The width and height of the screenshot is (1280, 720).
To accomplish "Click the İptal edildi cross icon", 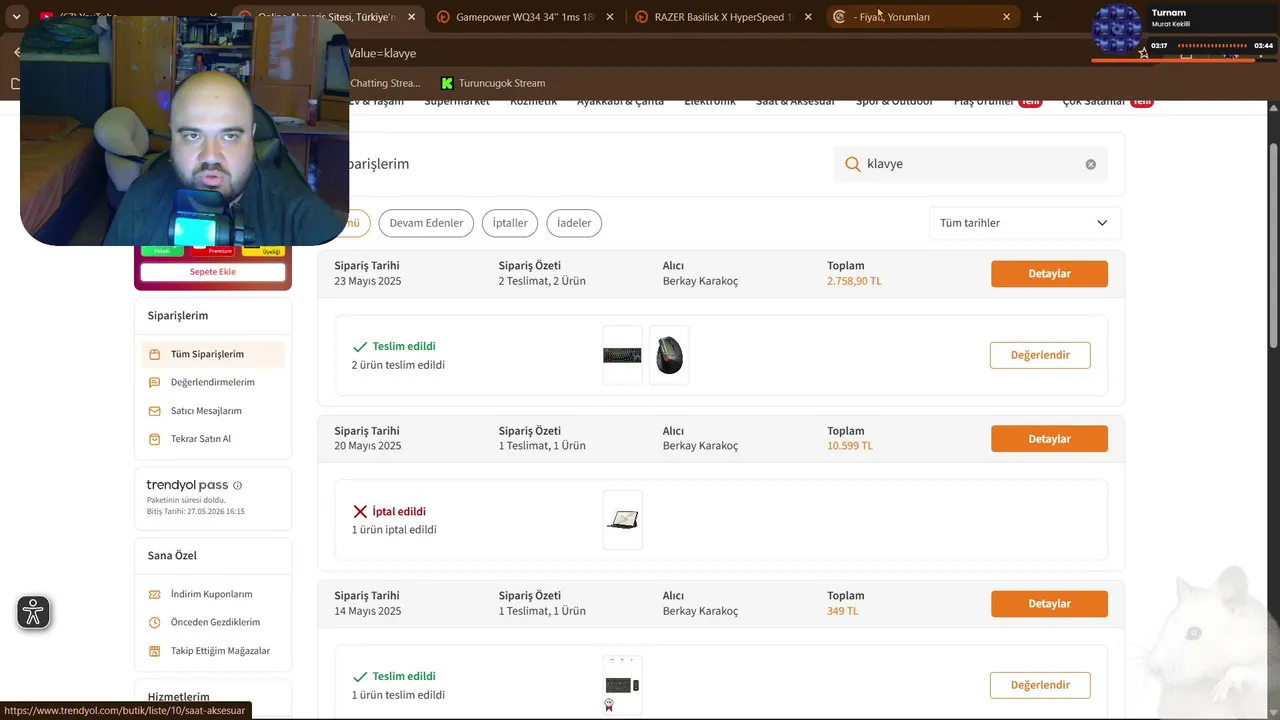I will point(360,511).
